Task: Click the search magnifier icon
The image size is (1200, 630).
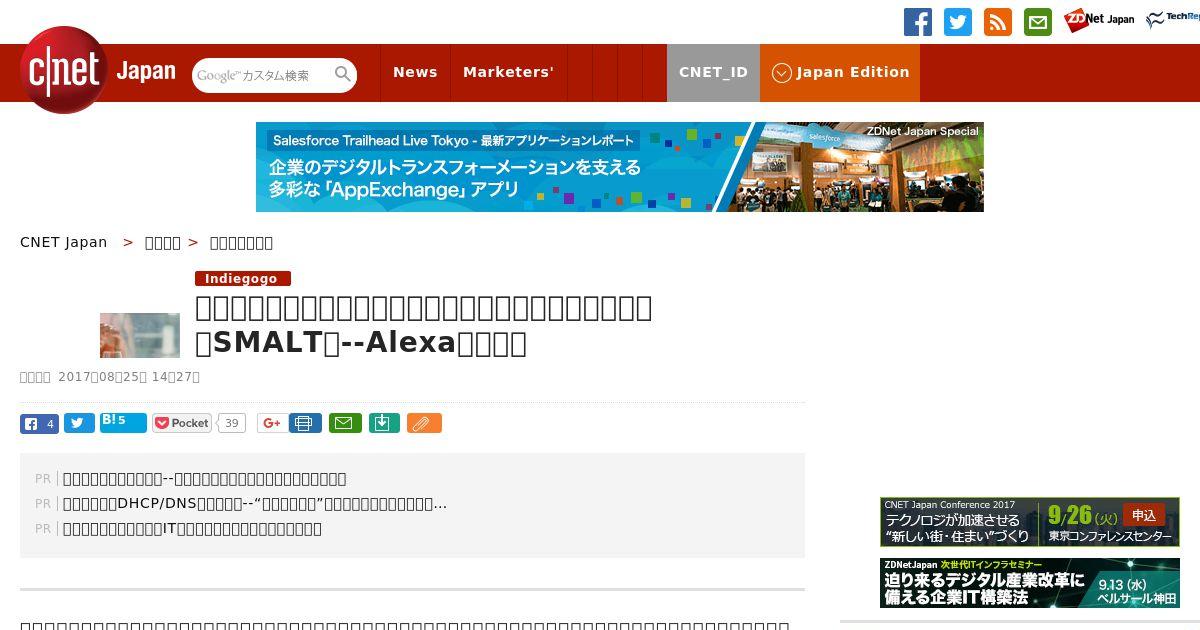Action: click(x=343, y=74)
